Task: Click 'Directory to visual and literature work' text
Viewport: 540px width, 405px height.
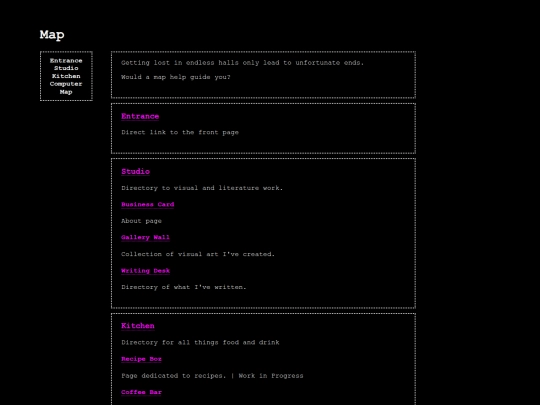Action: click(x=202, y=188)
